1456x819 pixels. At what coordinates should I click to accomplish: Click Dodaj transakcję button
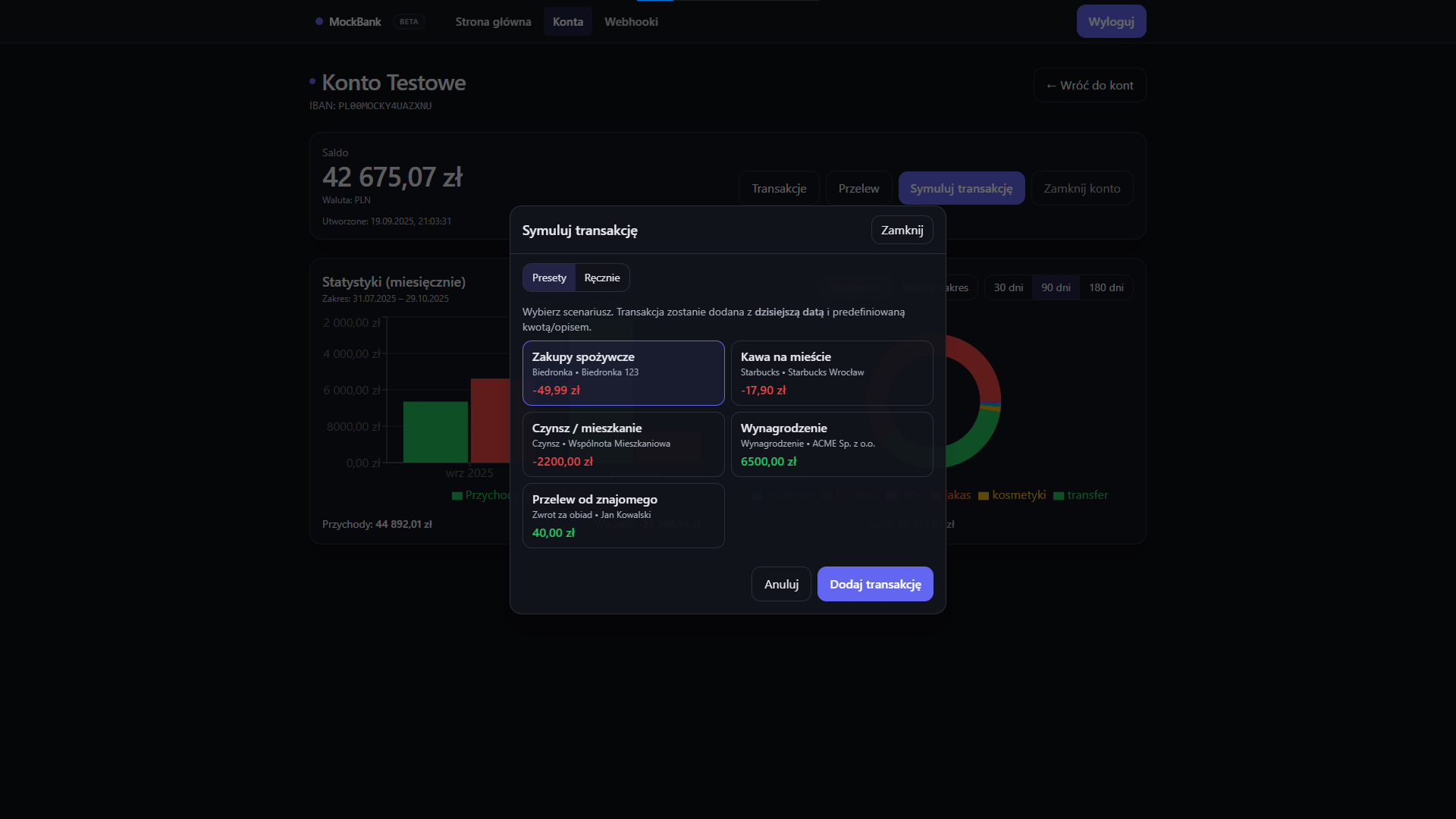tap(875, 584)
